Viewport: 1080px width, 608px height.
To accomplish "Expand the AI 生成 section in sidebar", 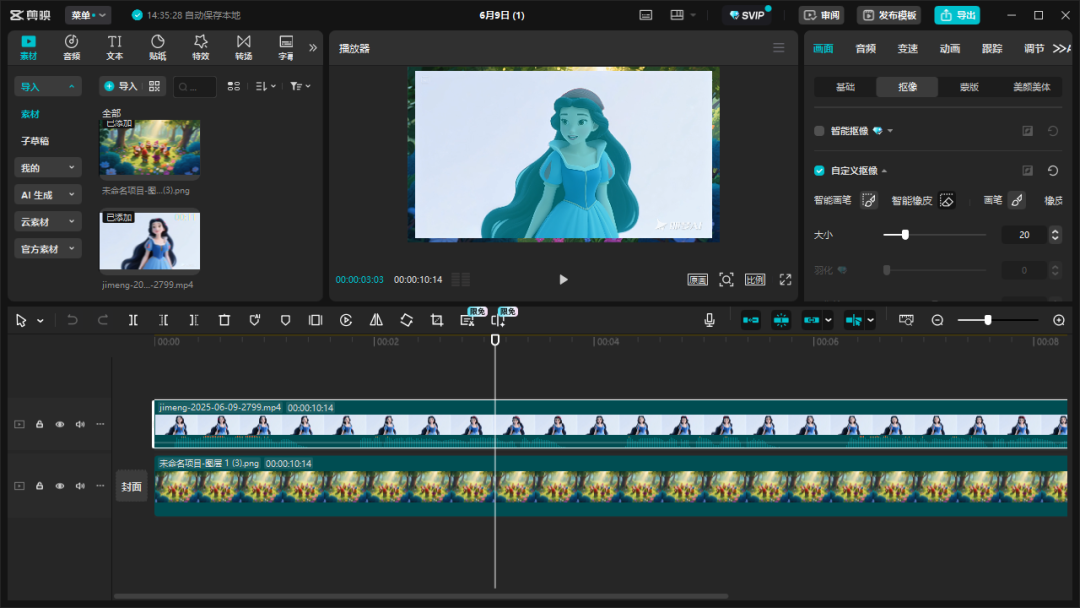I will tap(47, 195).
